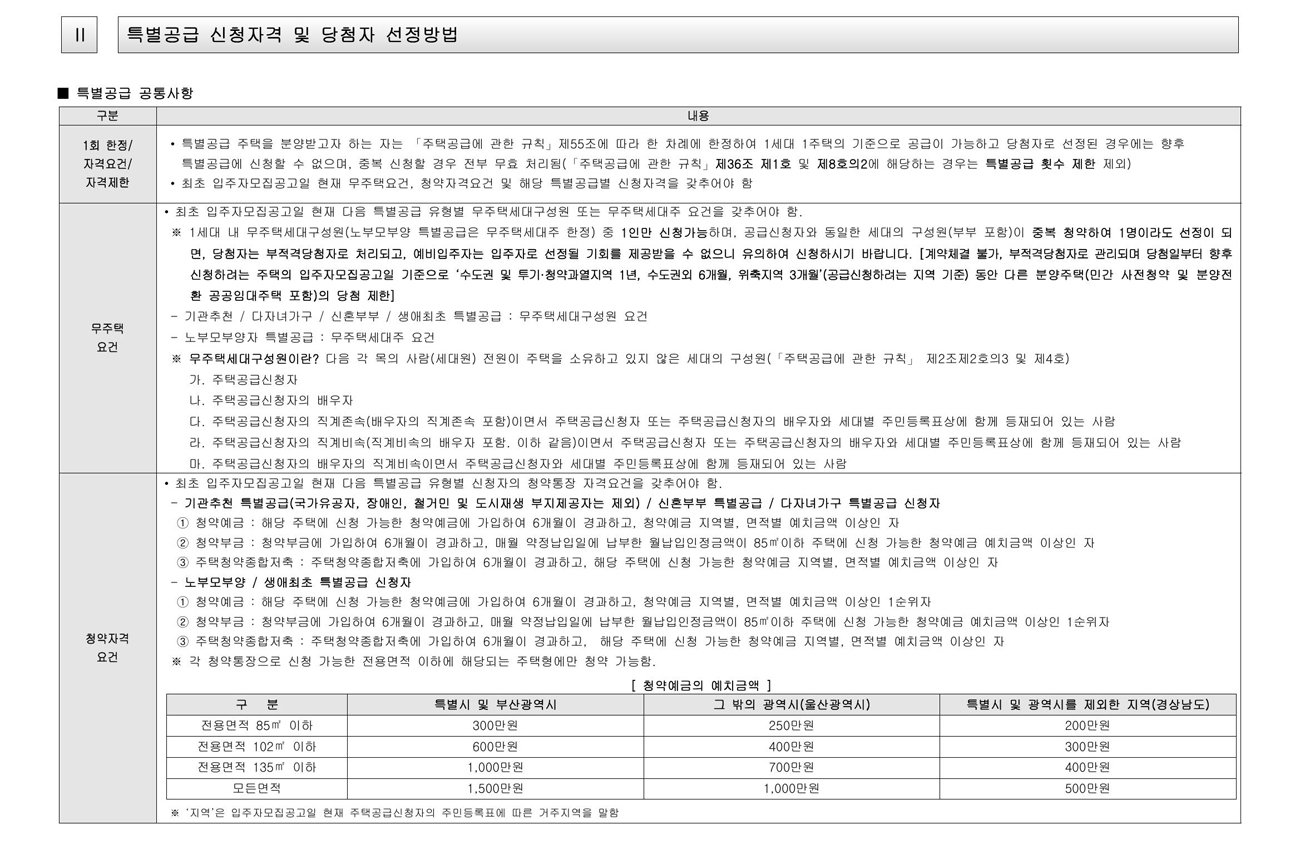Viewport: 1300px width, 853px height.
Task: Click heading '노부모부양 / 생애최초 특별공급 신청자'
Action: point(291,582)
